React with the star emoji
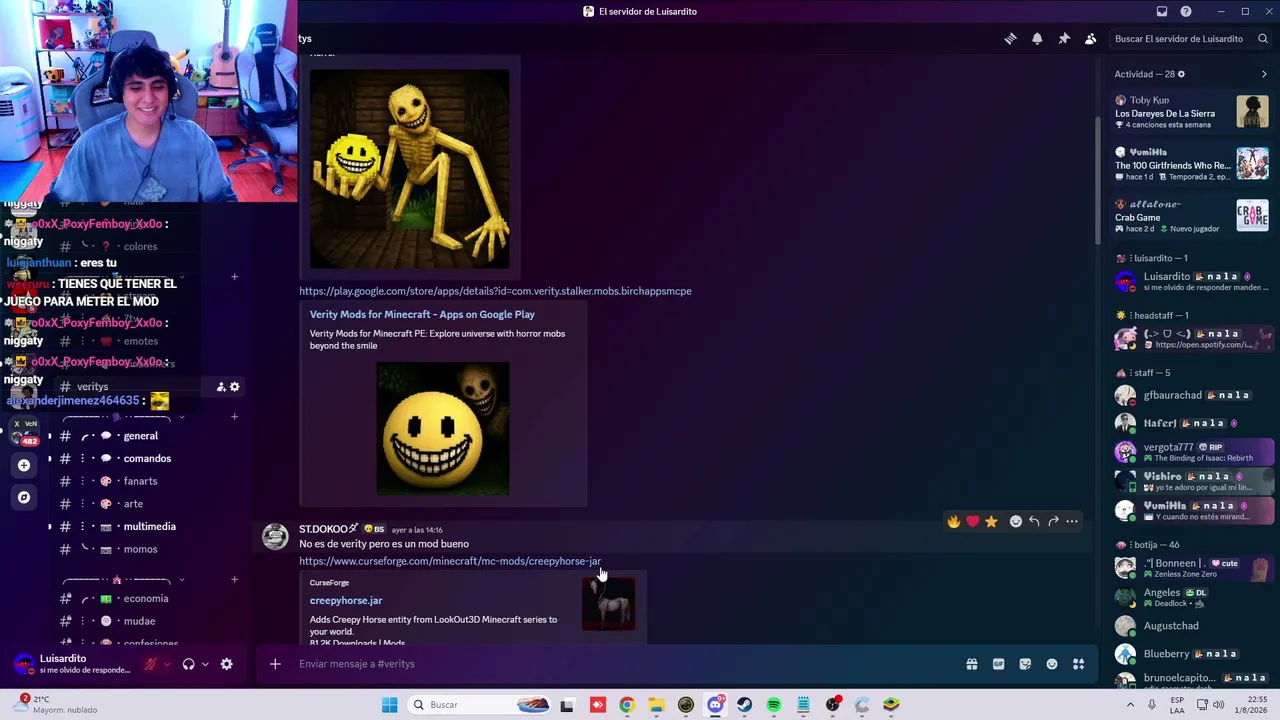Viewport: 1280px width, 720px height. coord(991,521)
